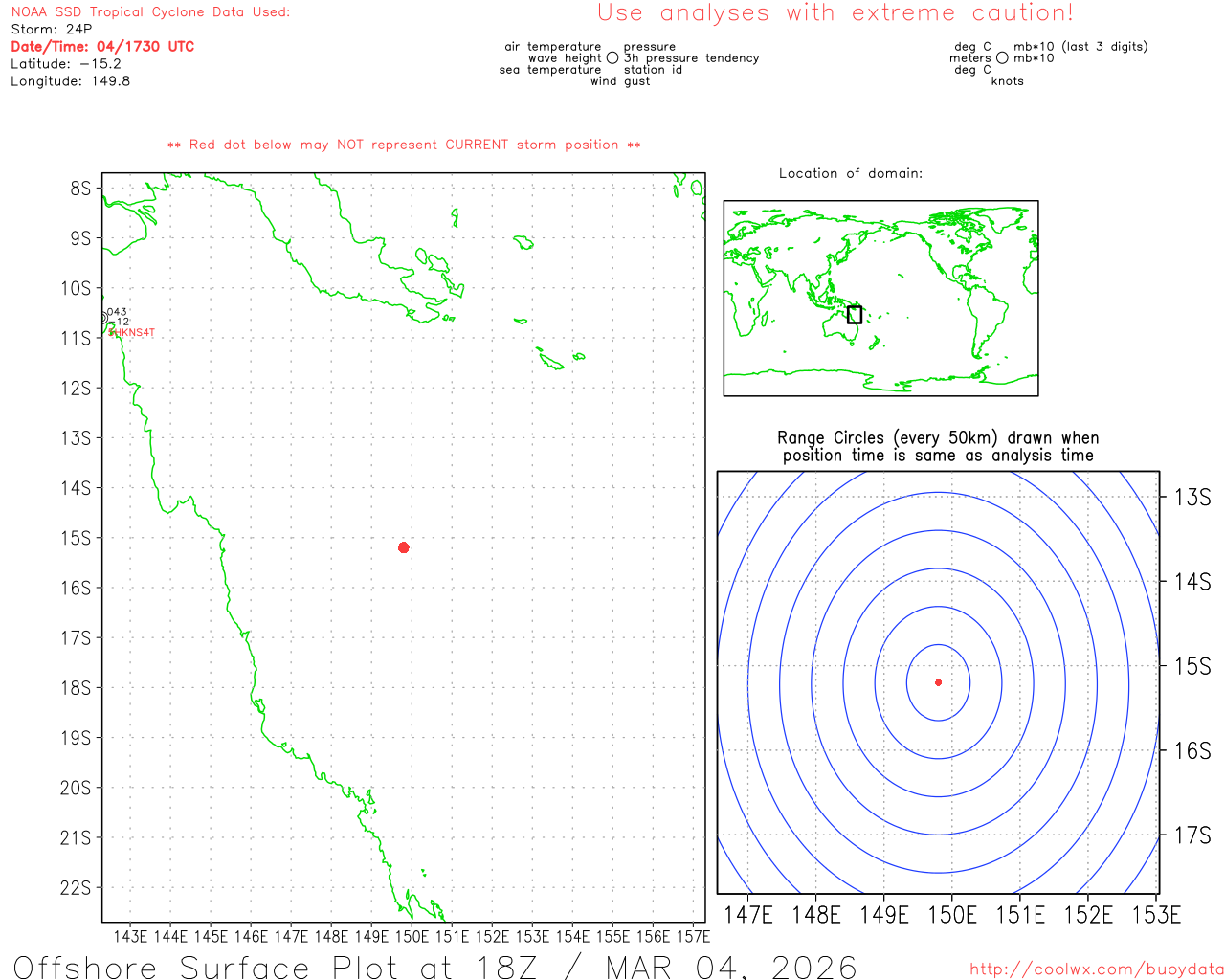The width and height of the screenshot is (1225, 980).
Task: Click the 'Storm: 24P' line
Action: pyautogui.click(x=52, y=30)
